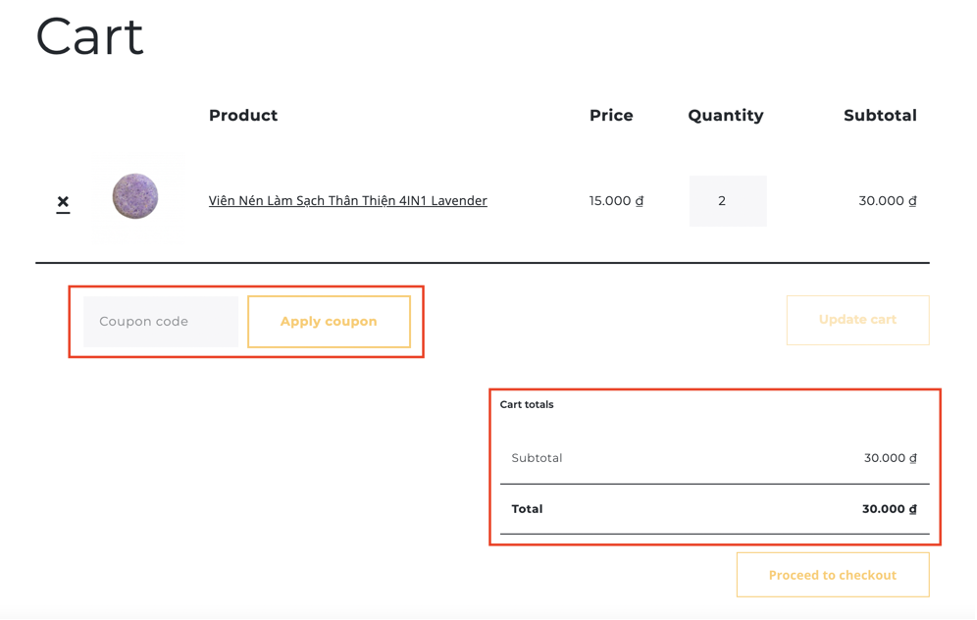This screenshot has height=620, width=977.
Task: Open the Viên Nén Làm Sạch product link
Action: point(347,201)
